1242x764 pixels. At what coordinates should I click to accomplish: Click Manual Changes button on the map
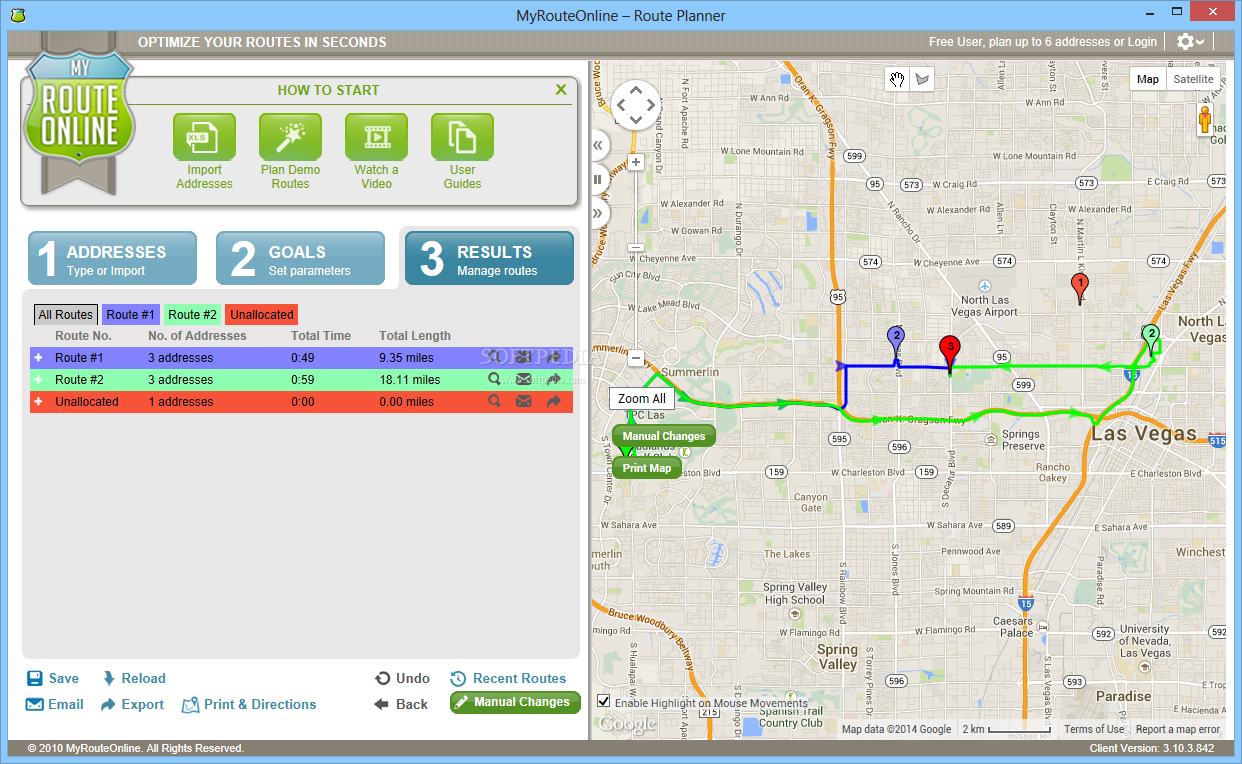(664, 436)
